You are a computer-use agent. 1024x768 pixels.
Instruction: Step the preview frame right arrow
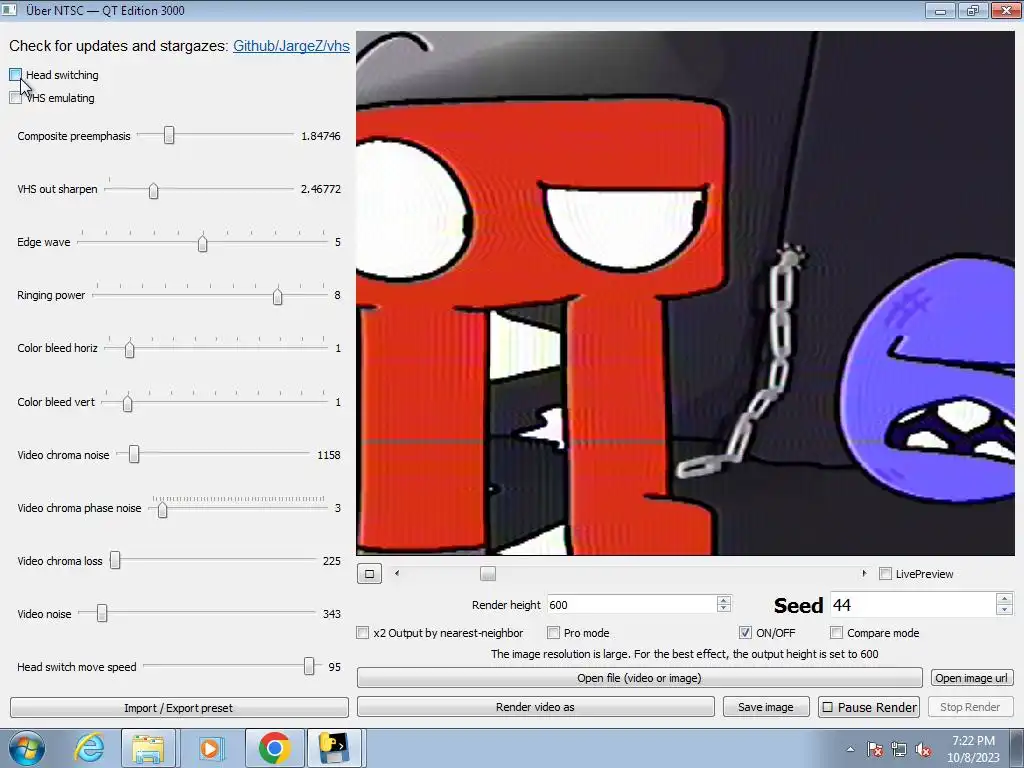(x=864, y=573)
